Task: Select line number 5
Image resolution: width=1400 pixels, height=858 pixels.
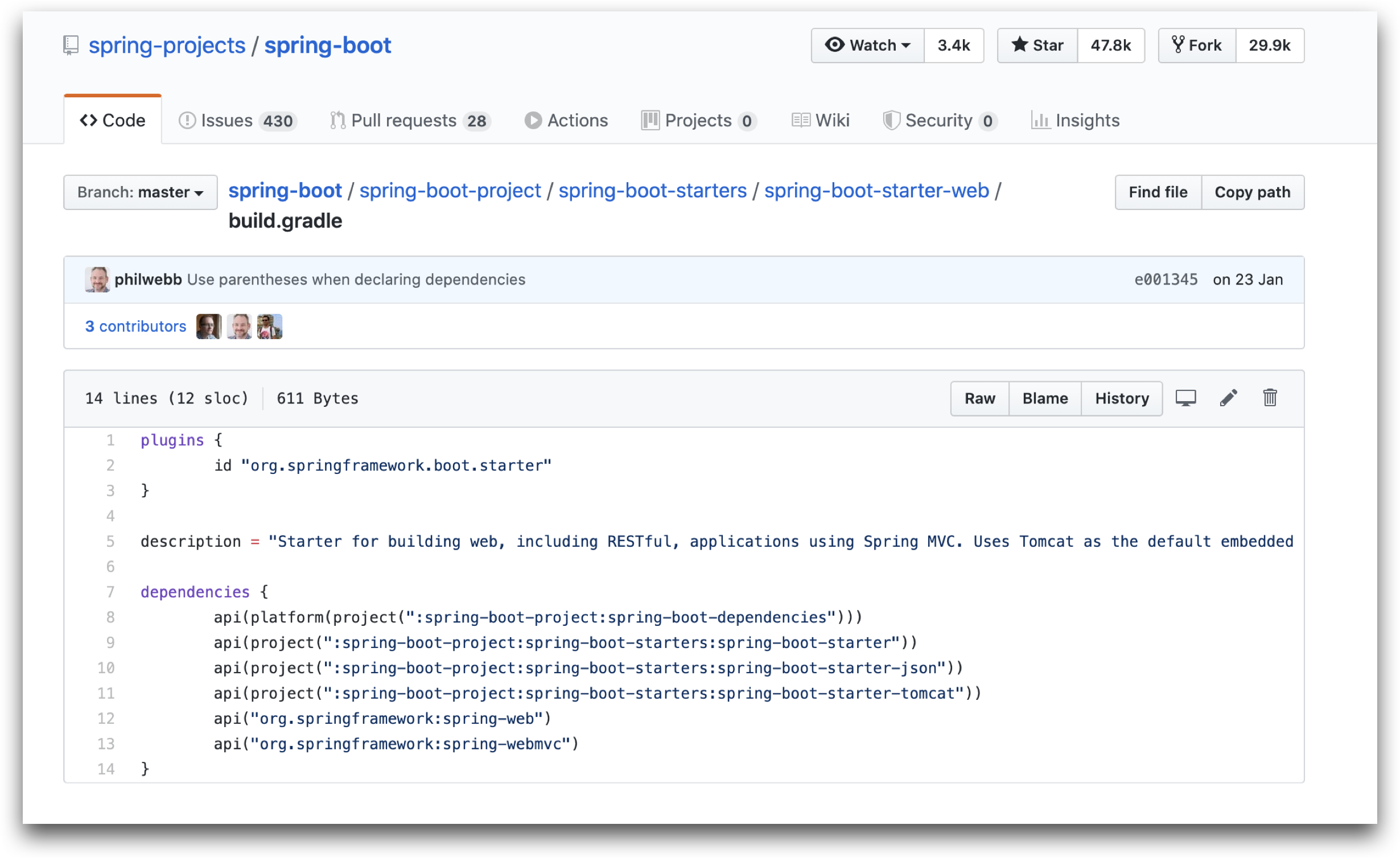Action: click(x=110, y=542)
